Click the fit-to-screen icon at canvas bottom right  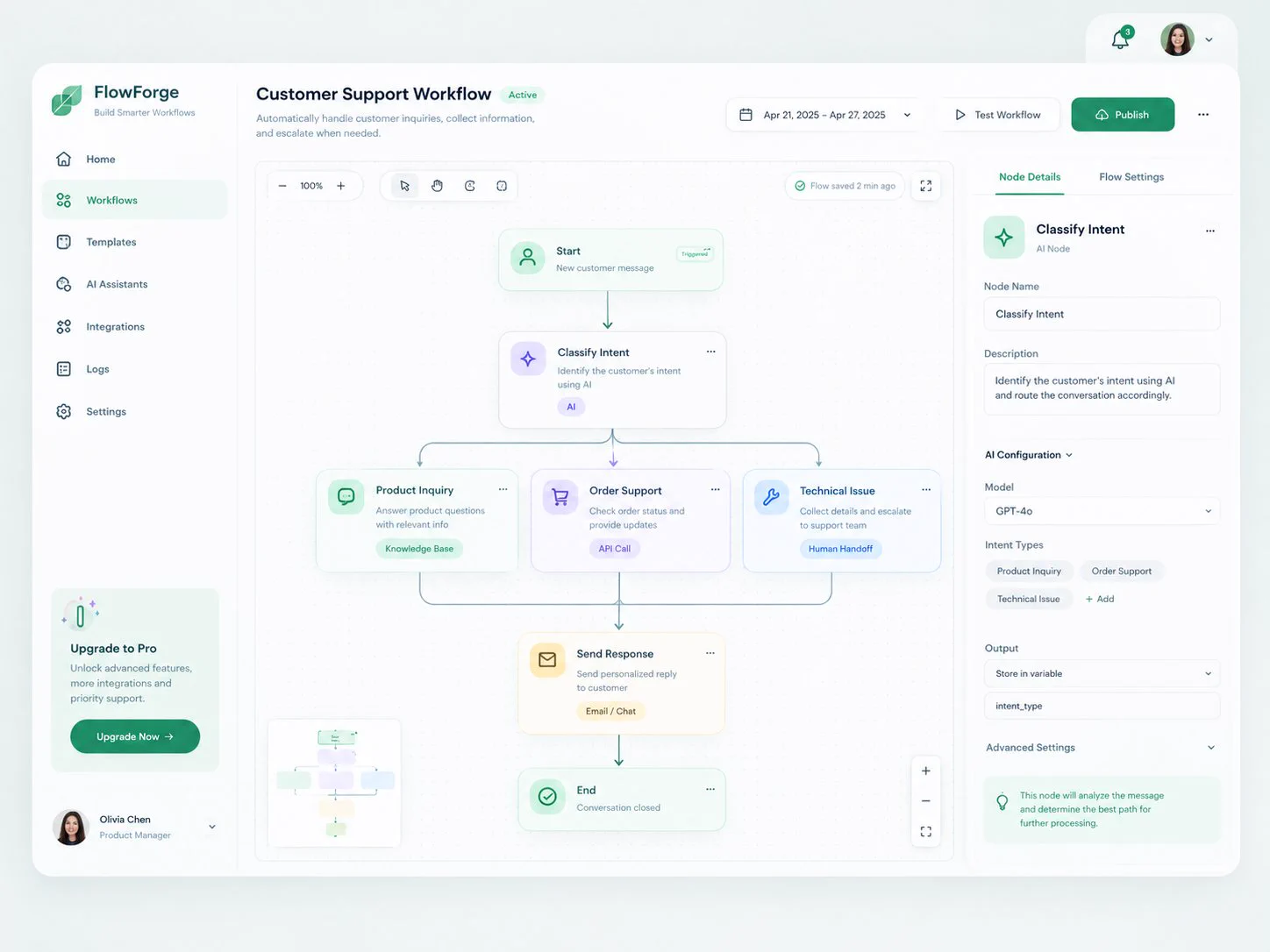pos(925,831)
